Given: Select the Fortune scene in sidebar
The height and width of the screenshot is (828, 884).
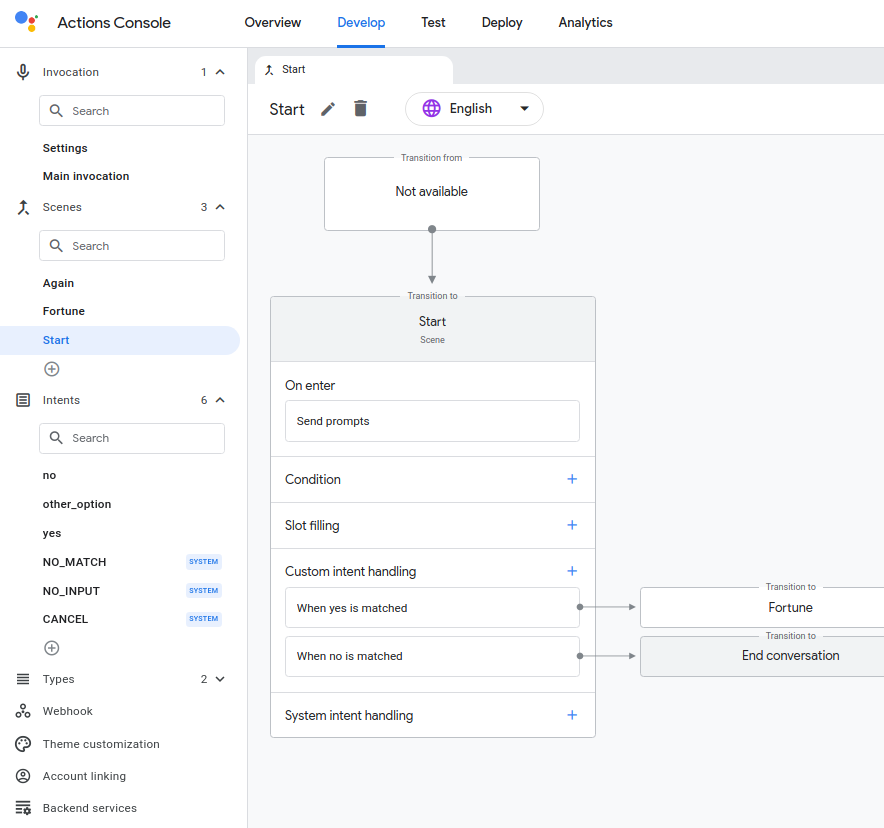Looking at the screenshot, I should tap(64, 311).
